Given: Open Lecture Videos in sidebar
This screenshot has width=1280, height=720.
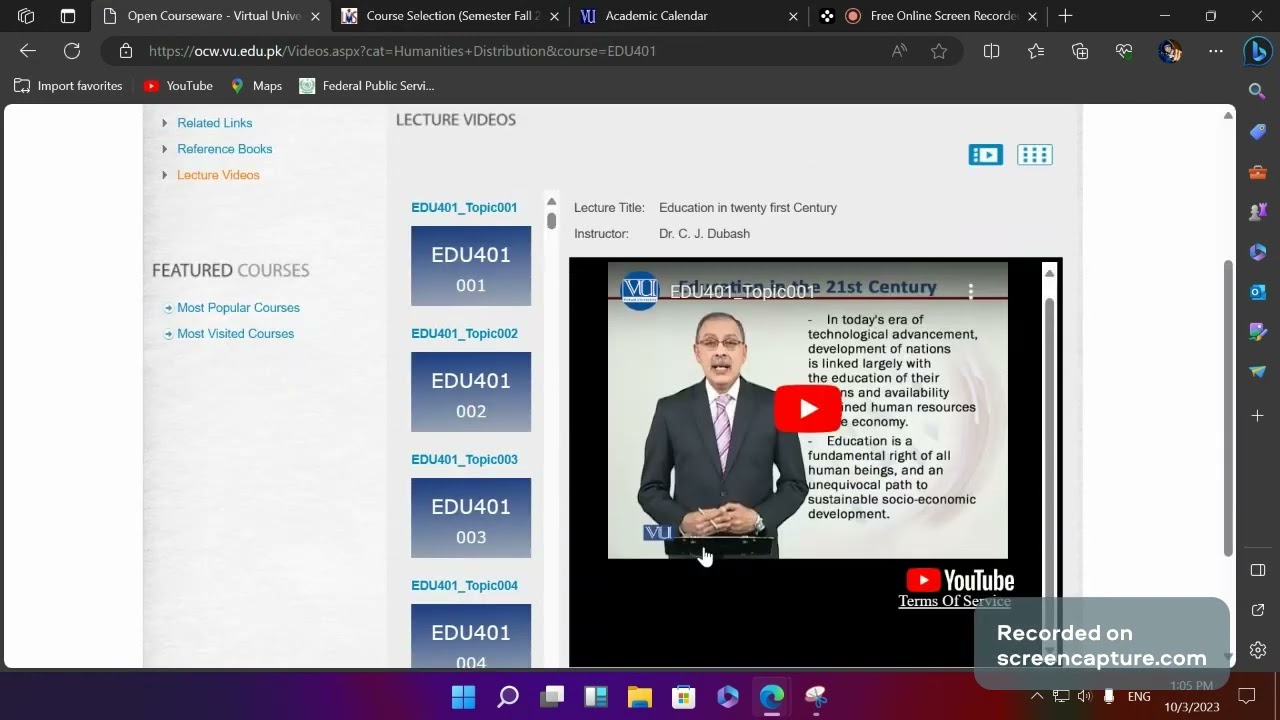Looking at the screenshot, I should click(x=218, y=175).
